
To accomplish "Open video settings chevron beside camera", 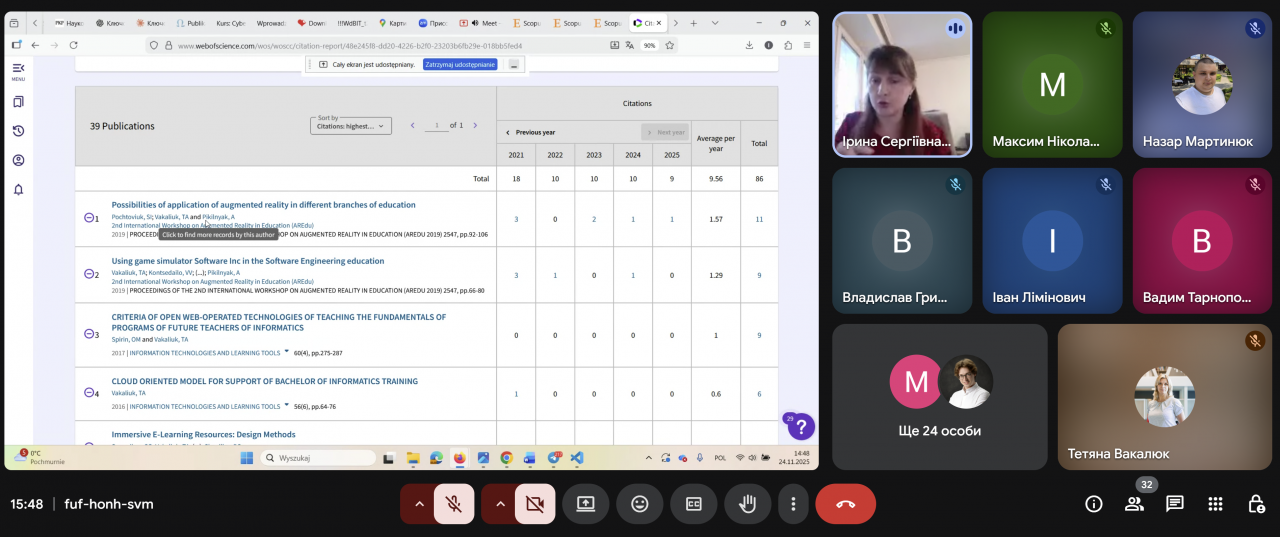I will click(x=499, y=504).
